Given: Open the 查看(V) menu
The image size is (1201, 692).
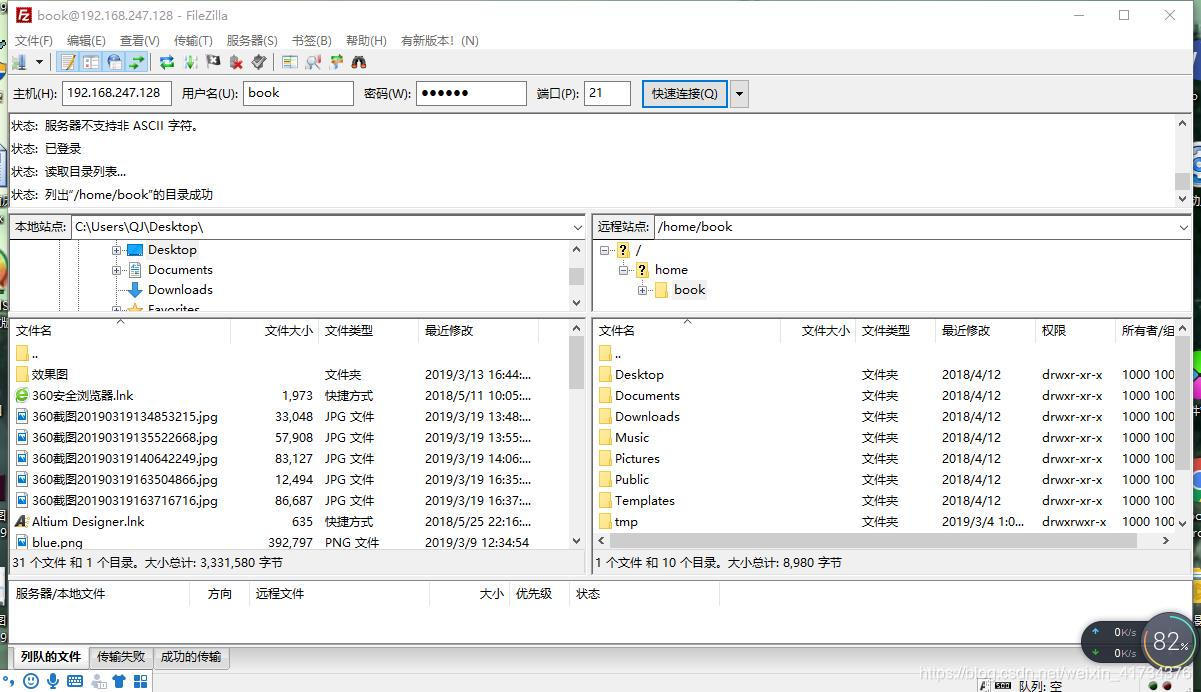Looking at the screenshot, I should pyautogui.click(x=140, y=40).
